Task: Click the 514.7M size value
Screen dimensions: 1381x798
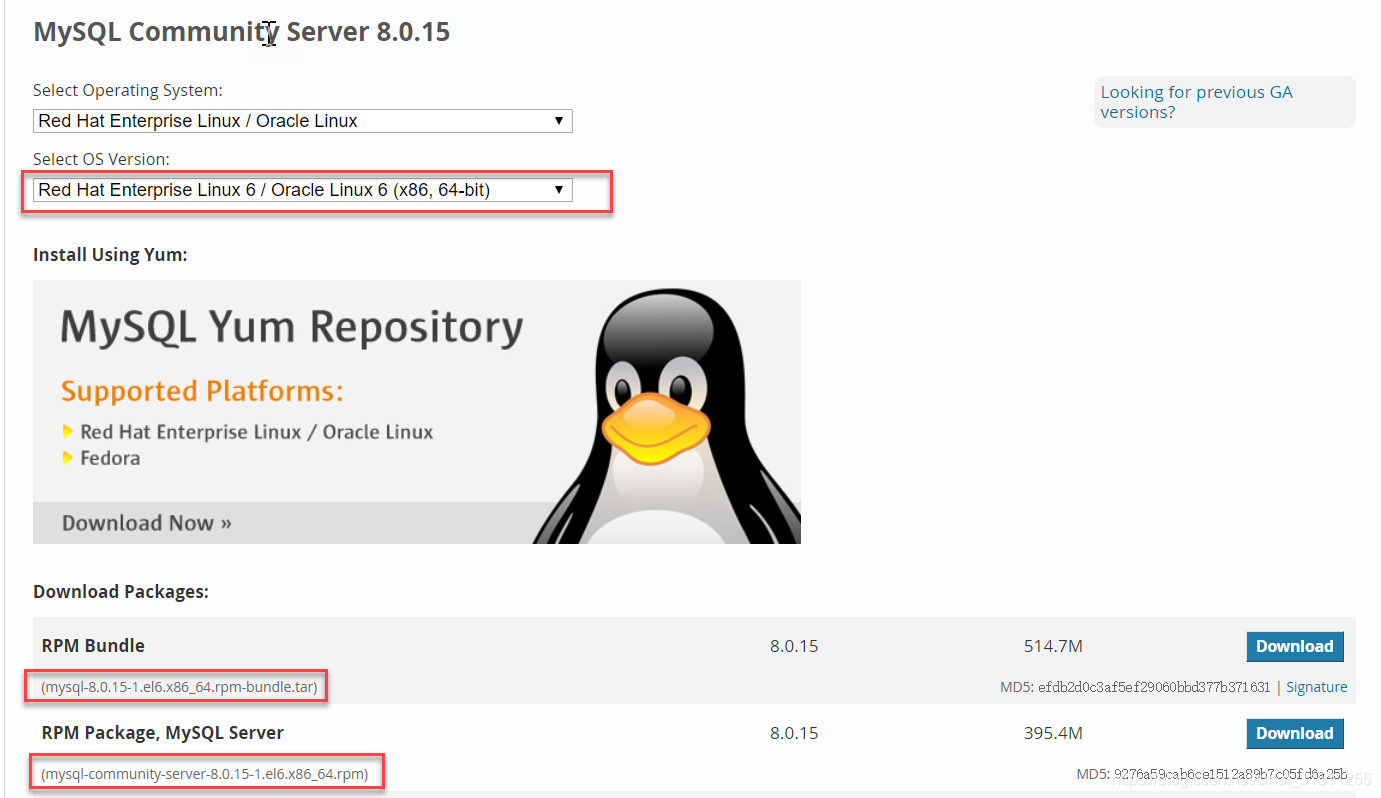Action: pyautogui.click(x=1053, y=647)
